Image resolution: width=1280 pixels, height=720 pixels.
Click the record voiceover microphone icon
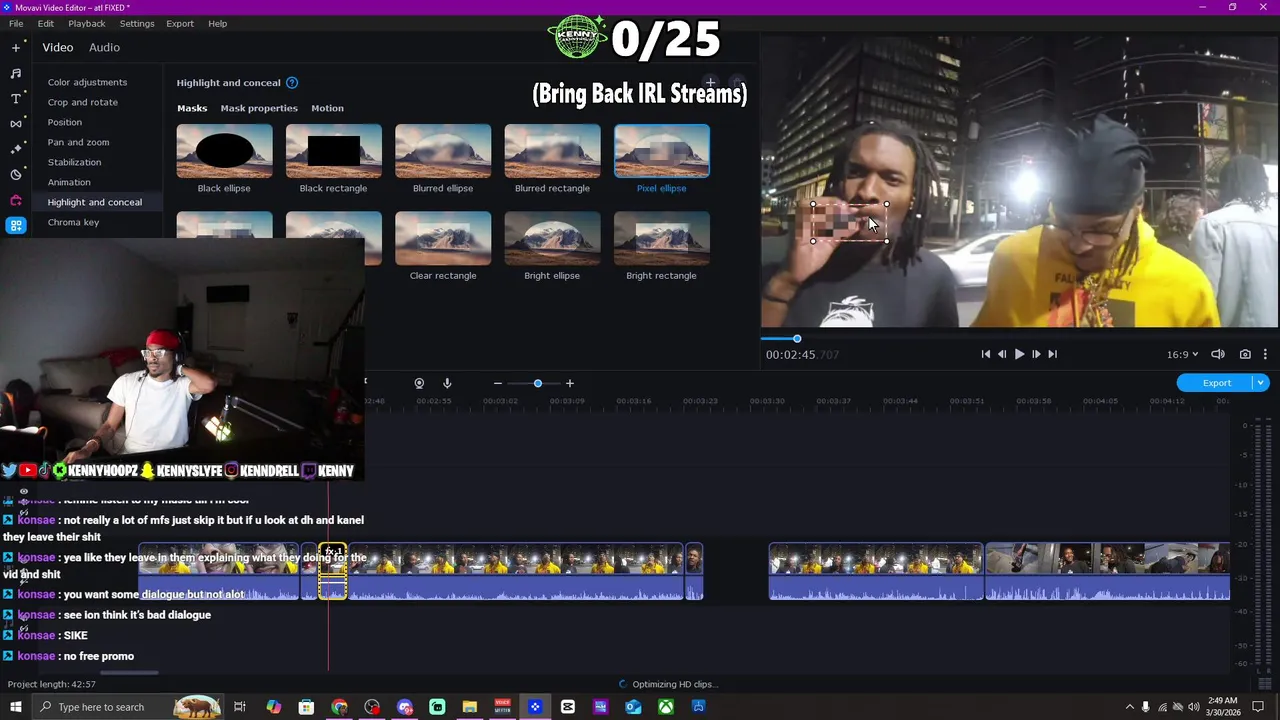click(447, 383)
